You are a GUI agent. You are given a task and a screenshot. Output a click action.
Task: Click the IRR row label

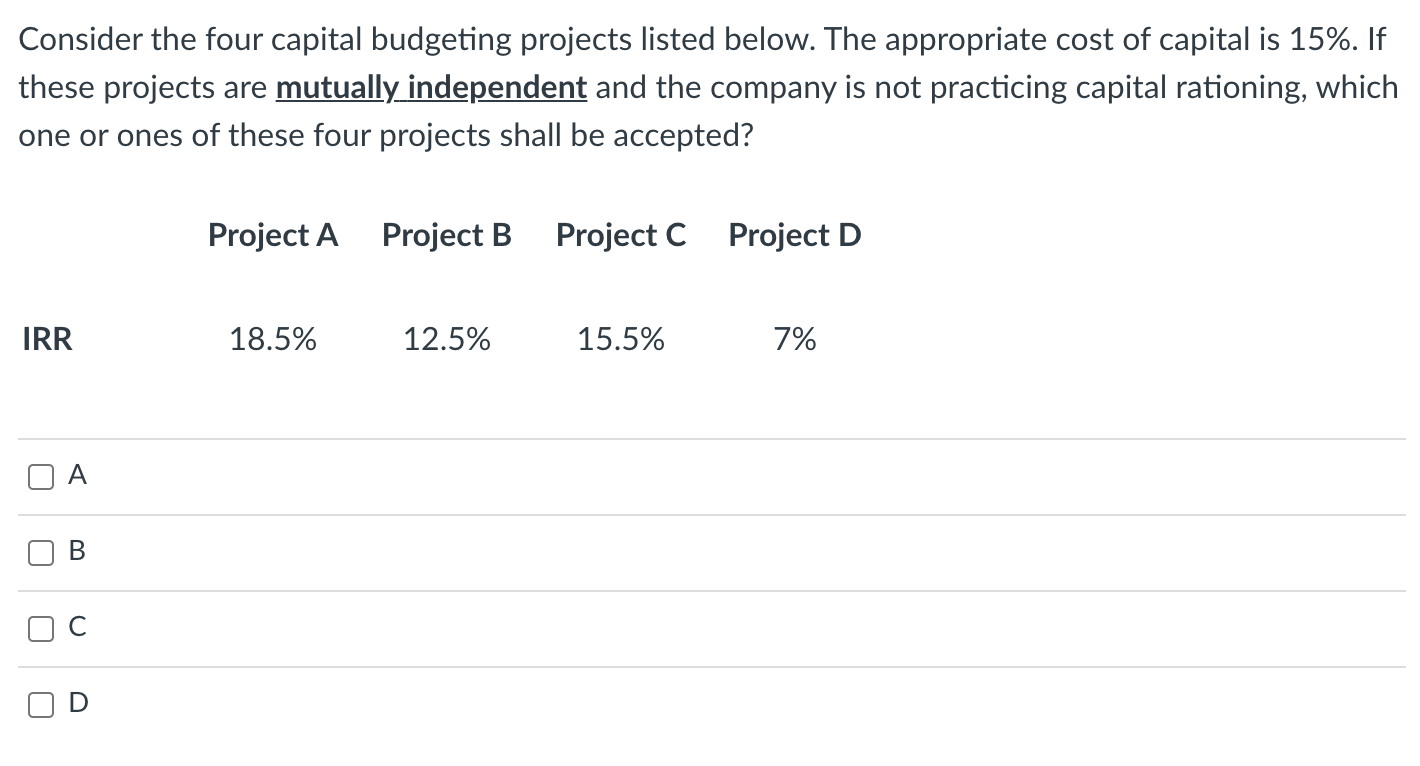coord(47,340)
